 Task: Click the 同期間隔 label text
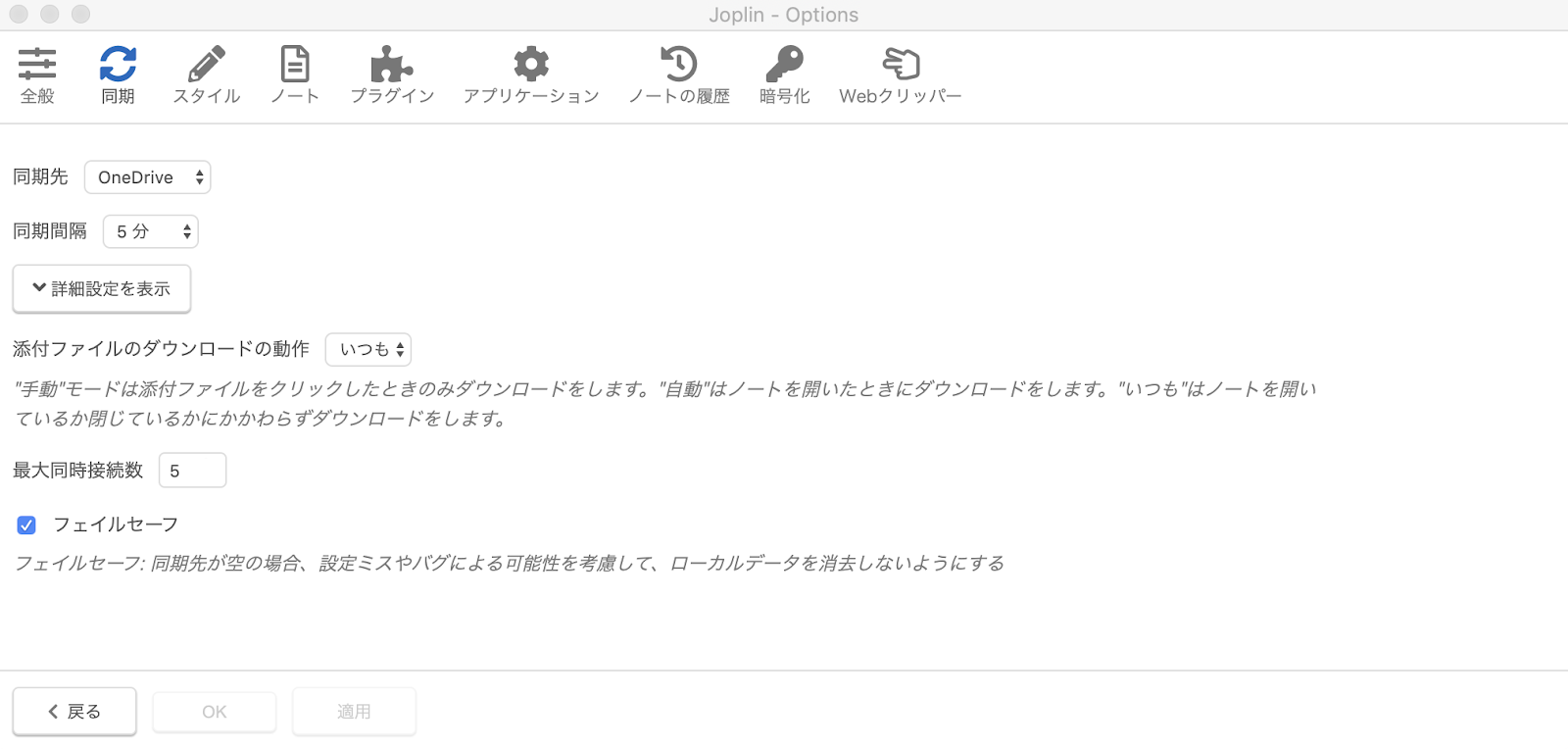pyautogui.click(x=50, y=230)
